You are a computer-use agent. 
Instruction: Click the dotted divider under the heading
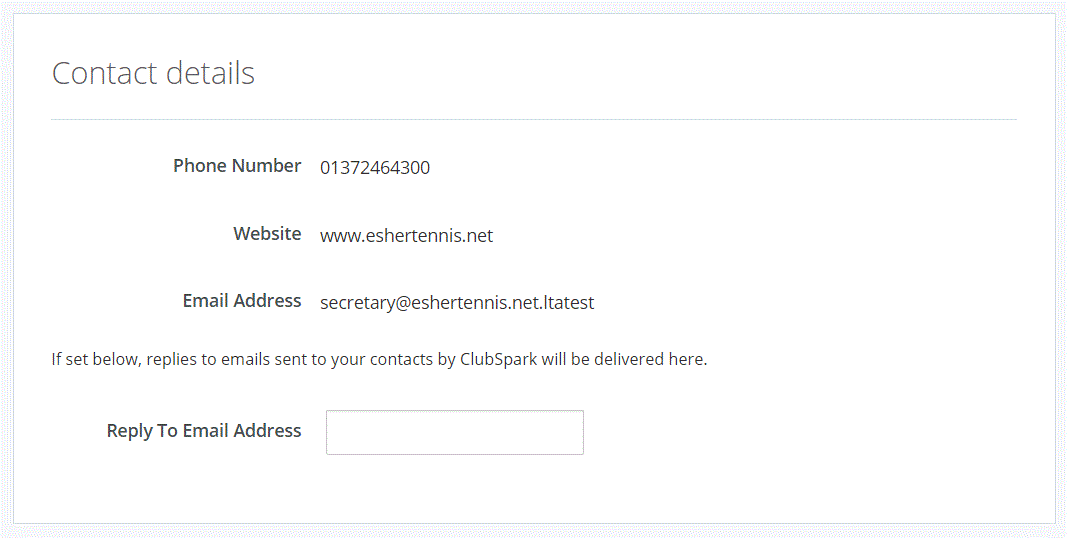(x=534, y=120)
